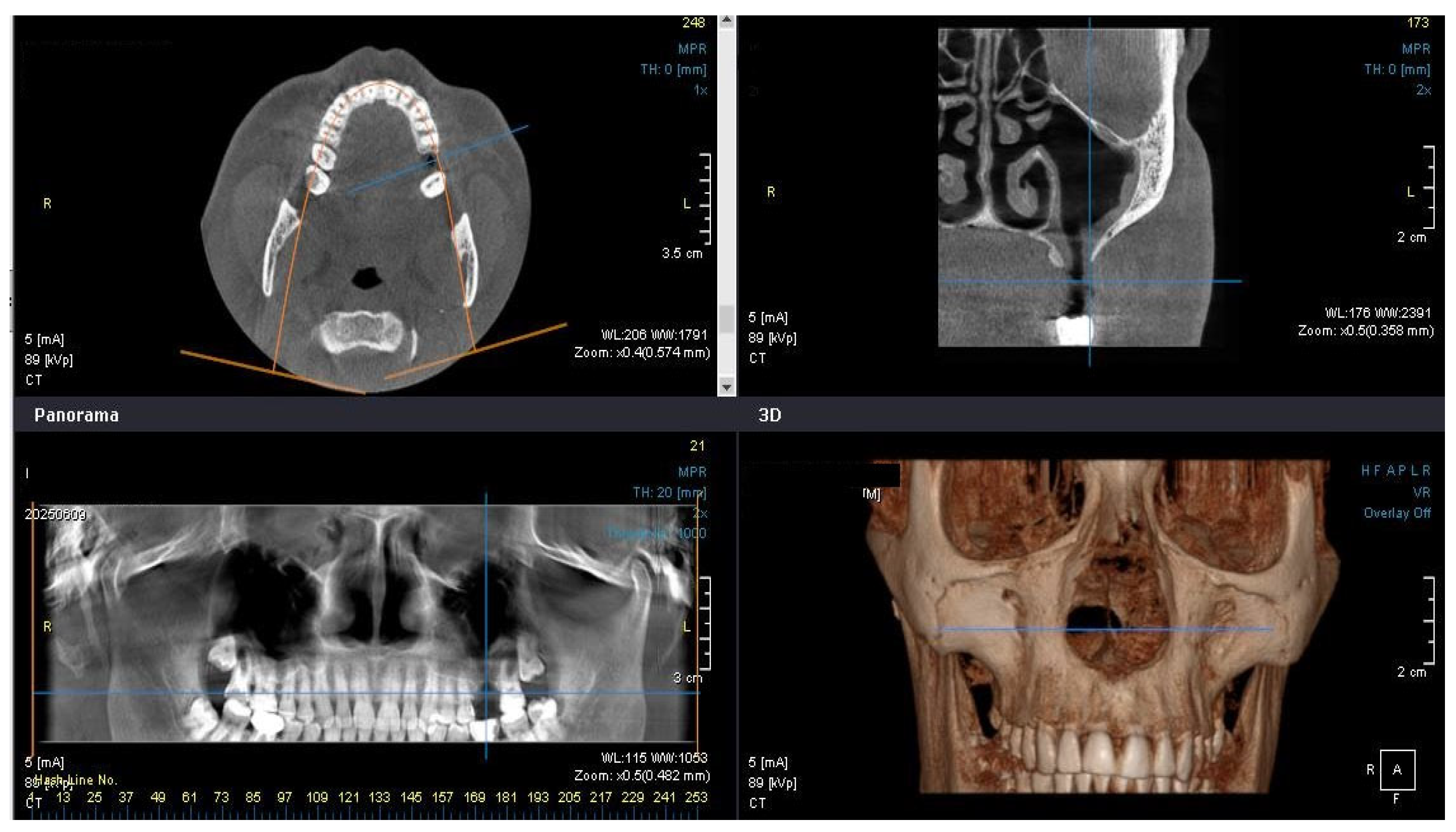This screenshot has height=832, width=1456.
Task: Click WL:176 WW:2391 window level text
Action: pyautogui.click(x=1378, y=313)
